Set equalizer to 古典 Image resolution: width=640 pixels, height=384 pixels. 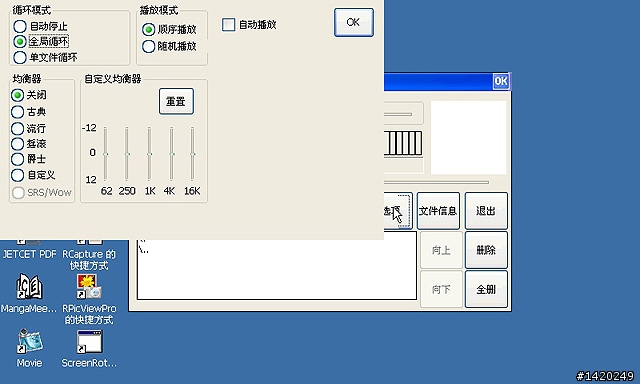[17, 112]
